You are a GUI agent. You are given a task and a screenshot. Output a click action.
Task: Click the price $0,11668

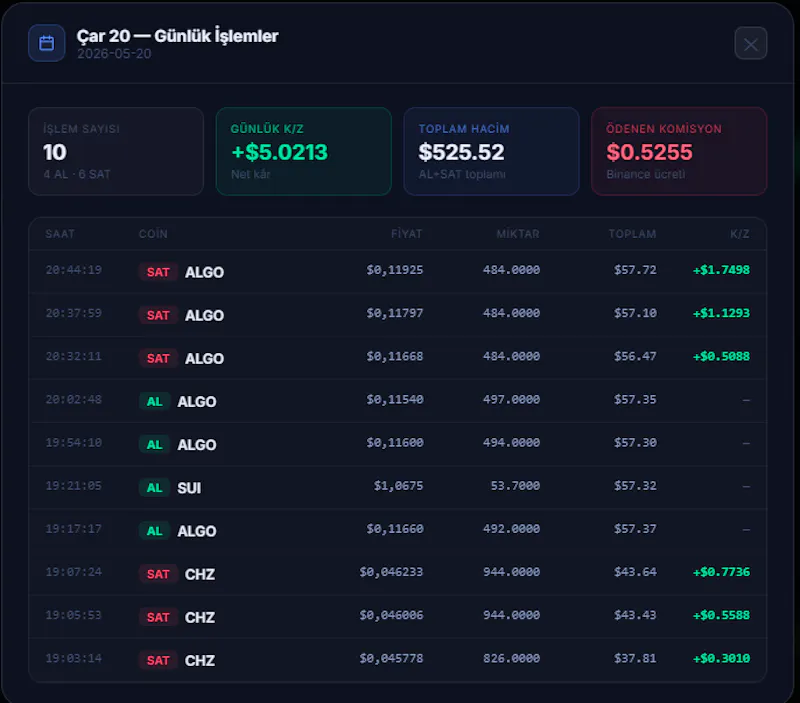coord(395,356)
